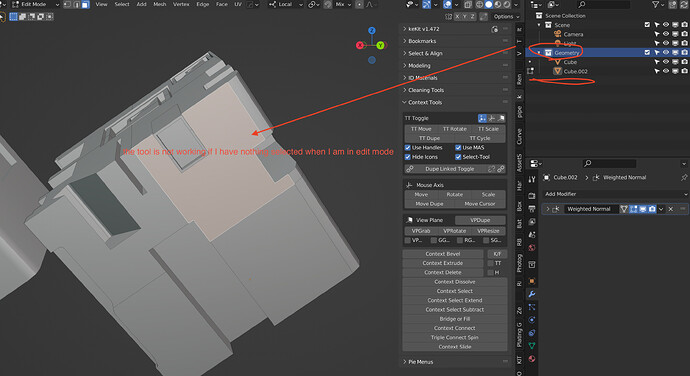Select edge selection mode icon

point(77,4)
